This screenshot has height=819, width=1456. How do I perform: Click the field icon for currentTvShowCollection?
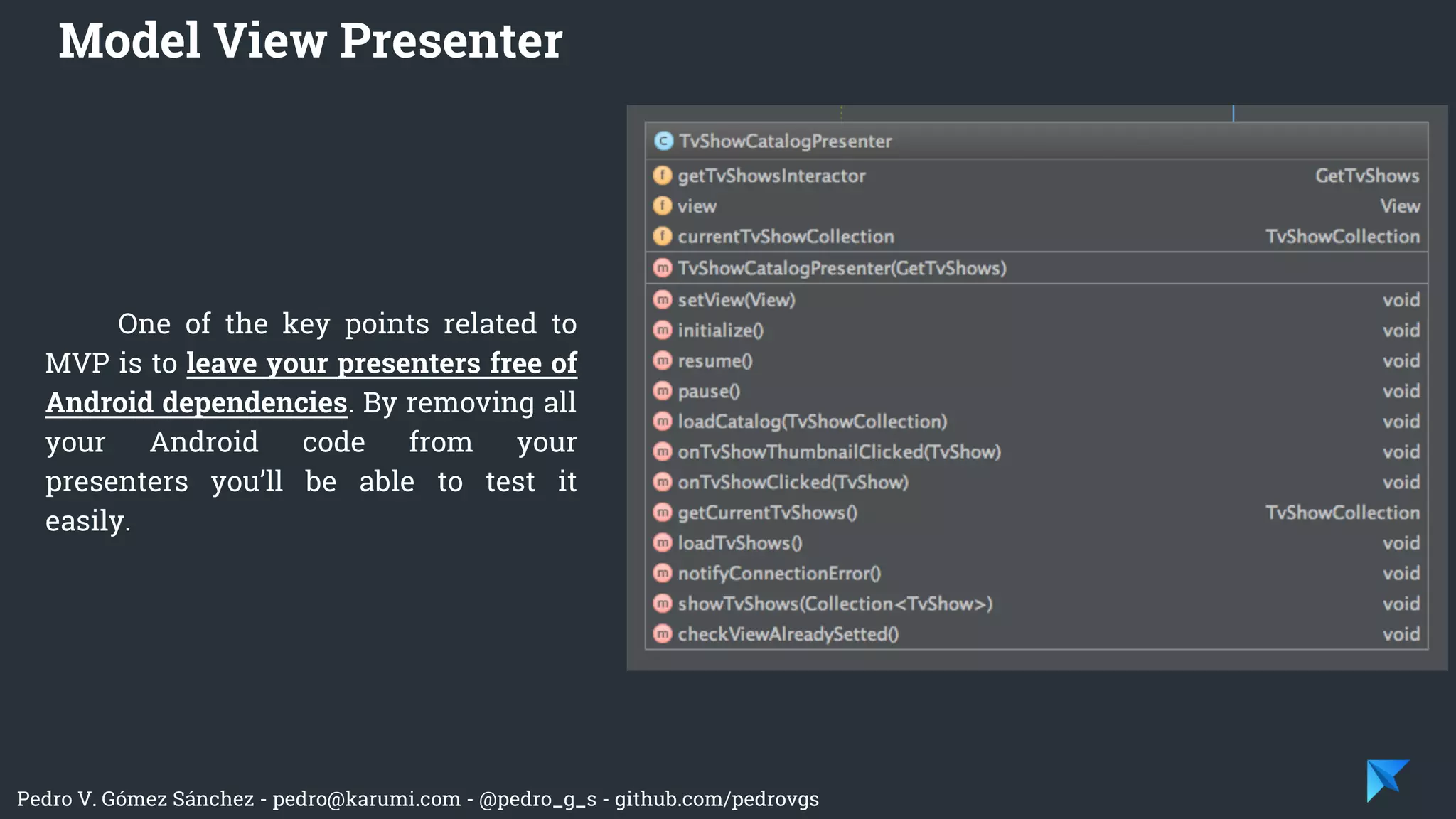point(663,237)
